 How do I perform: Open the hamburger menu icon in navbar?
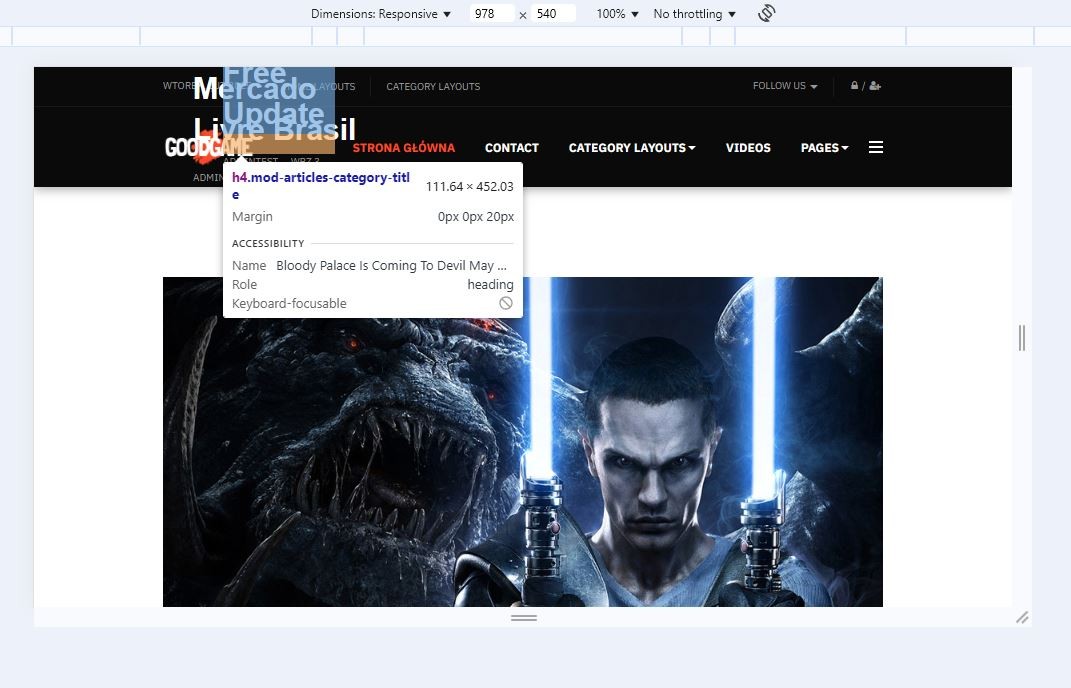(x=876, y=147)
